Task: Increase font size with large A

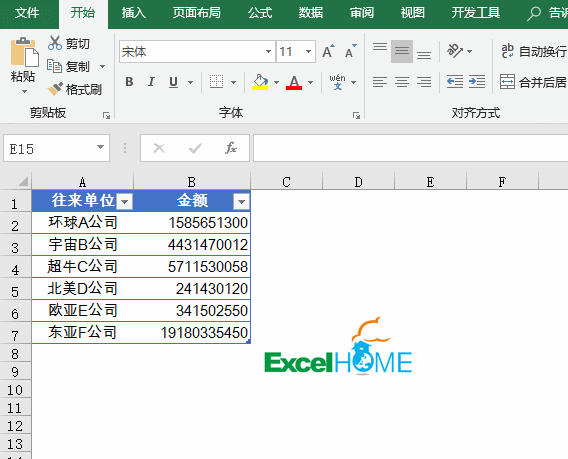Action: [328, 51]
